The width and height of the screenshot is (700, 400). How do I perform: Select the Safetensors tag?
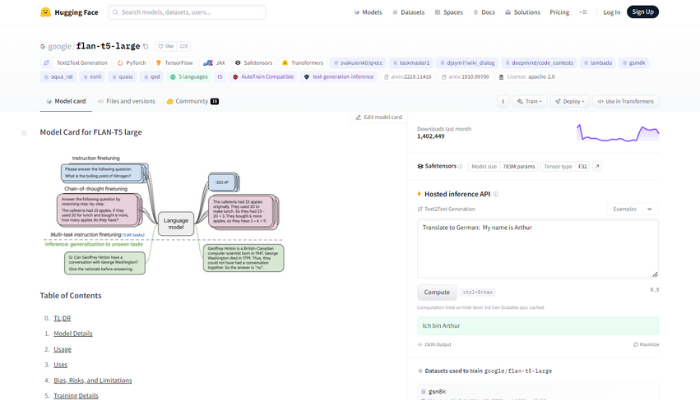click(253, 63)
